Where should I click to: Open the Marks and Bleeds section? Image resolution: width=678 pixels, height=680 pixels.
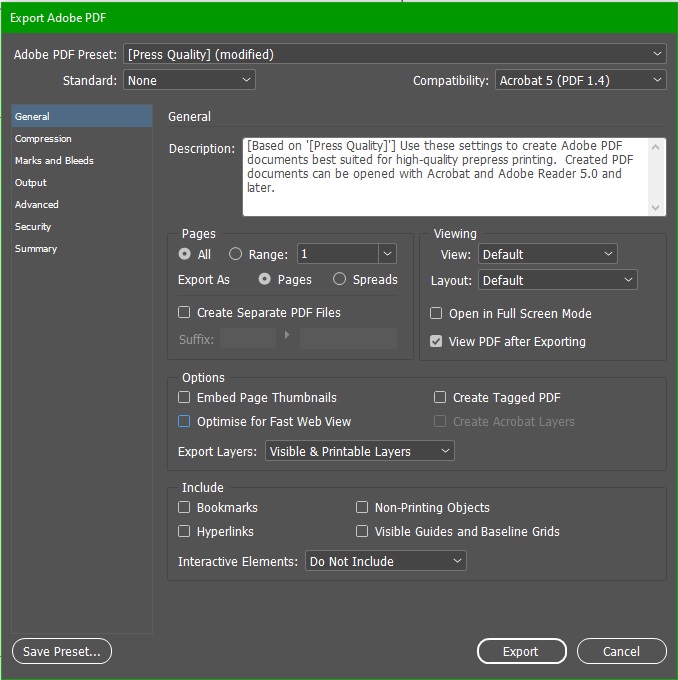(x=82, y=160)
